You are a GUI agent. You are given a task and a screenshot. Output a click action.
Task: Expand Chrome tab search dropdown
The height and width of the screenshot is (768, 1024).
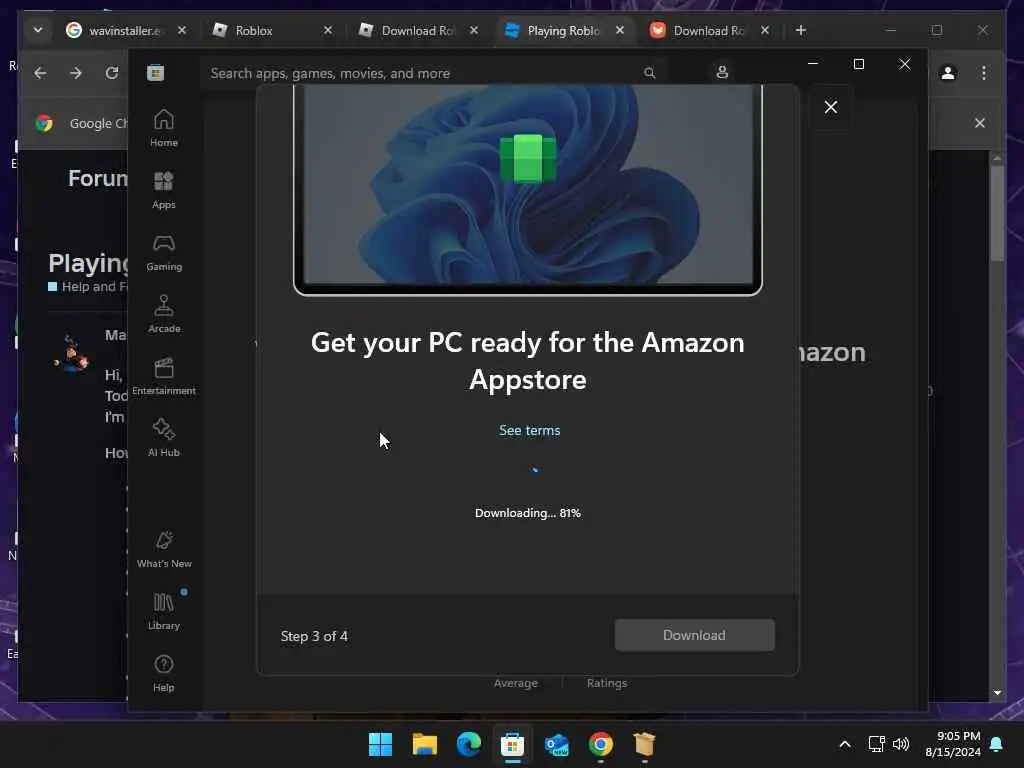(x=38, y=30)
